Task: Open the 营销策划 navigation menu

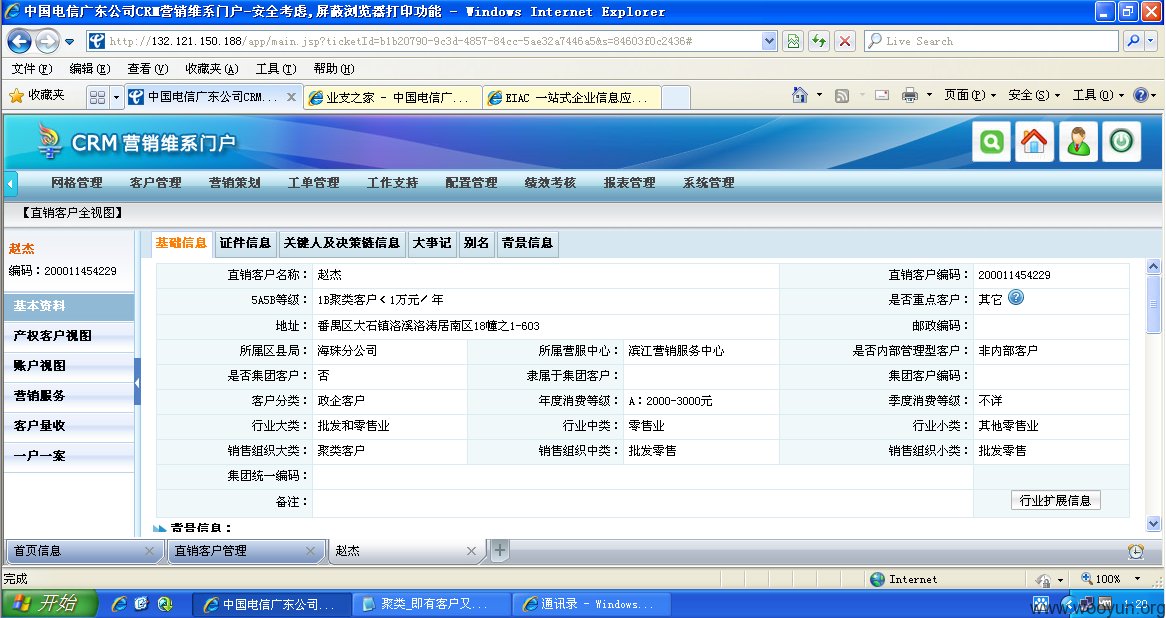Action: (x=234, y=182)
